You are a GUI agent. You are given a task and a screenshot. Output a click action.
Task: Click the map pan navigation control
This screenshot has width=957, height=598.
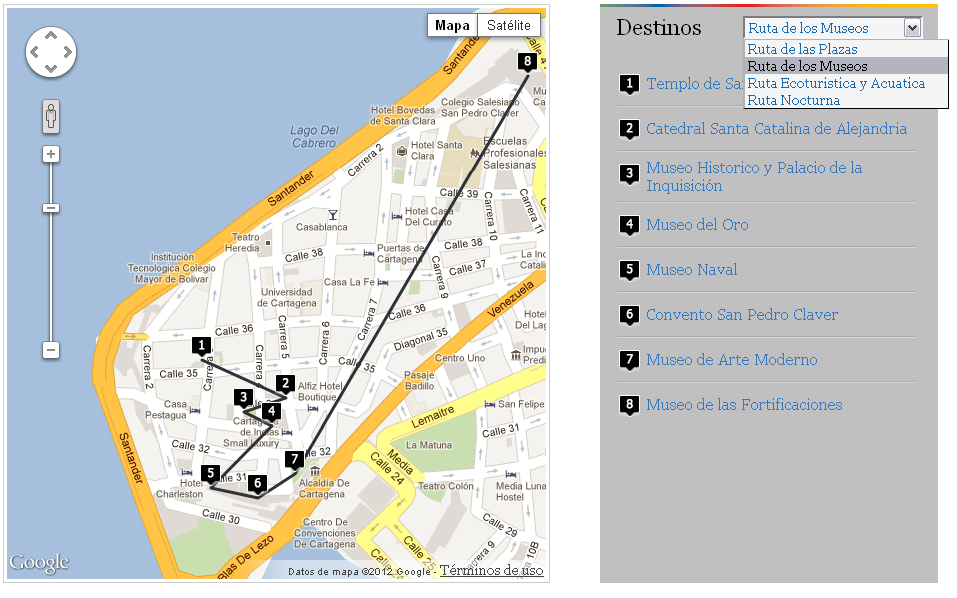point(51,53)
